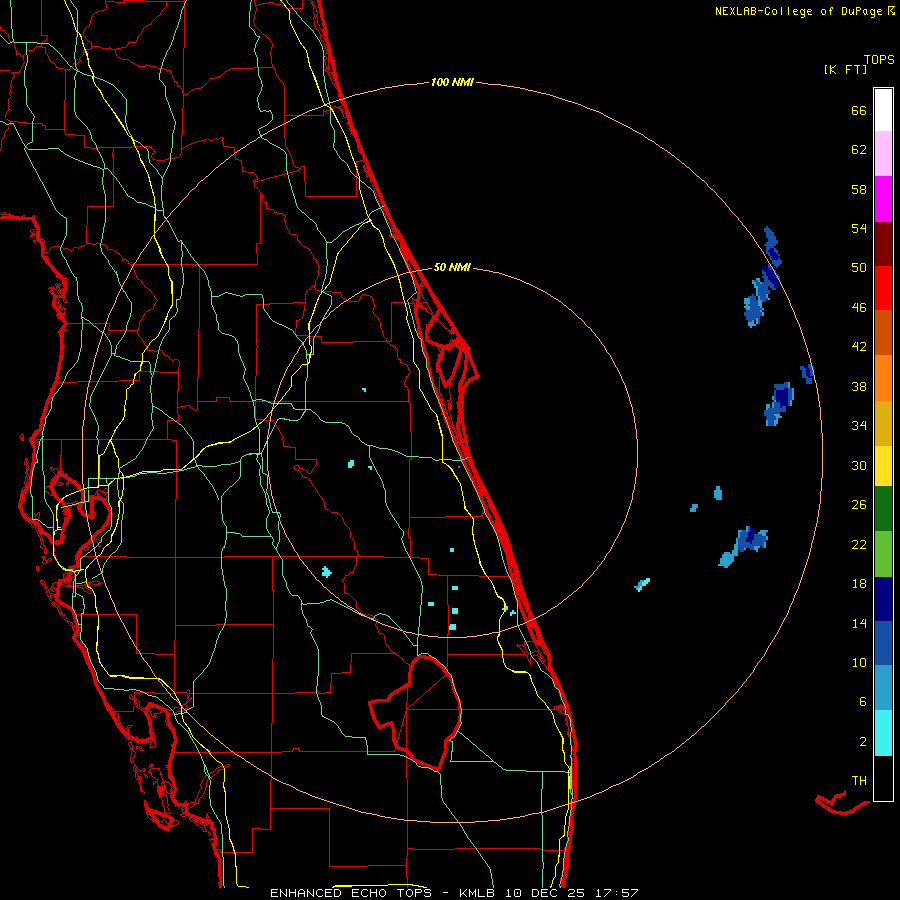The height and width of the screenshot is (900, 900).
Task: Click the 6 legend value
Action: tap(863, 701)
